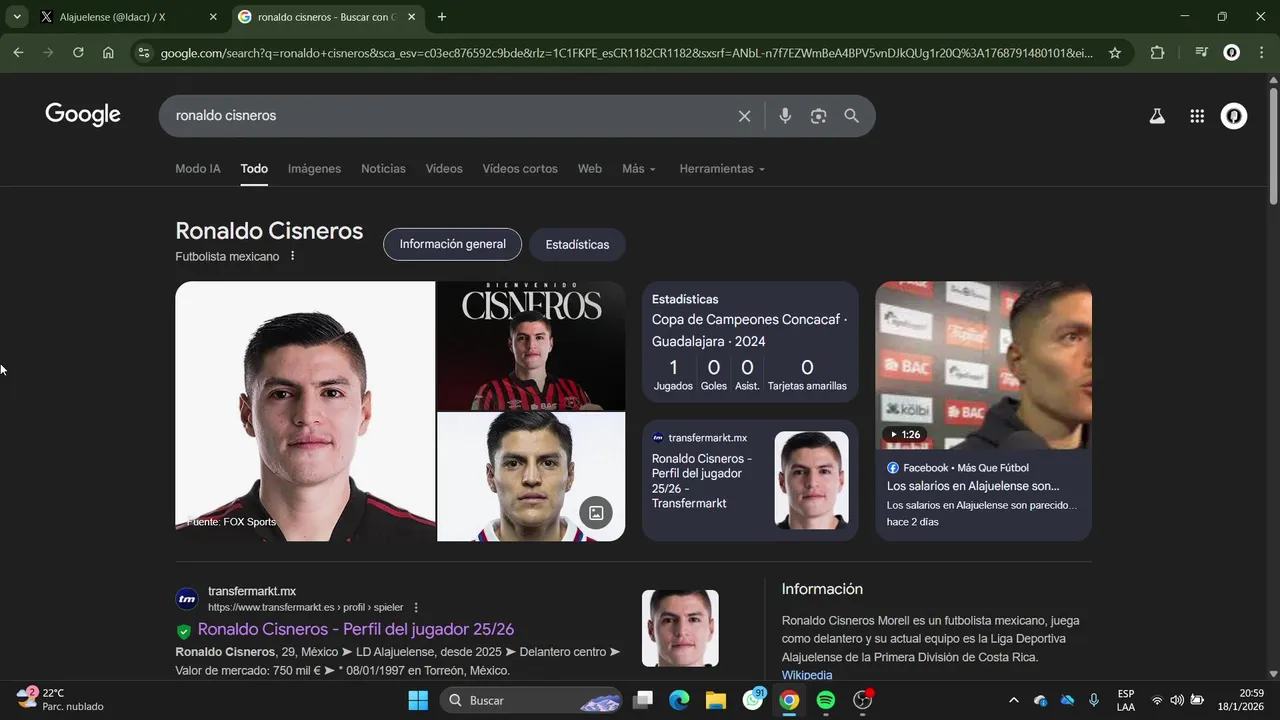
Task: Open options dots beside Futbolista mexicano
Action: [292, 256]
